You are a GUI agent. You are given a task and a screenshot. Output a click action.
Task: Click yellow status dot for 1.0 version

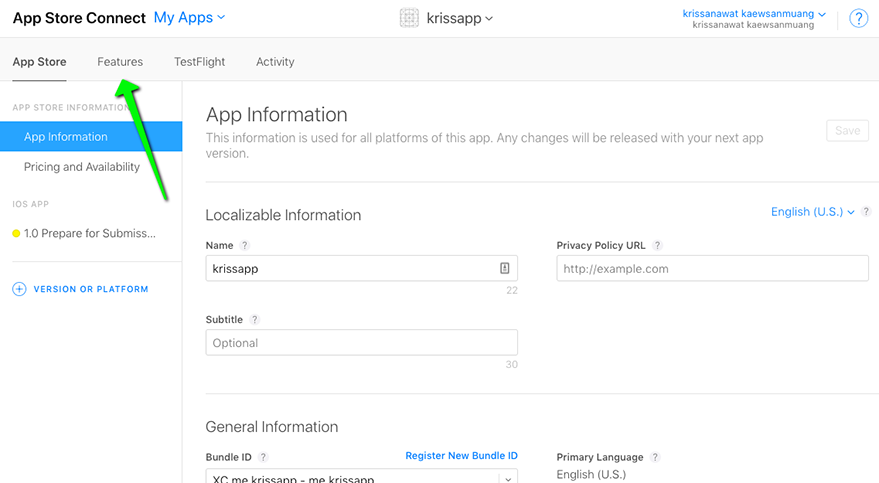[16, 234]
